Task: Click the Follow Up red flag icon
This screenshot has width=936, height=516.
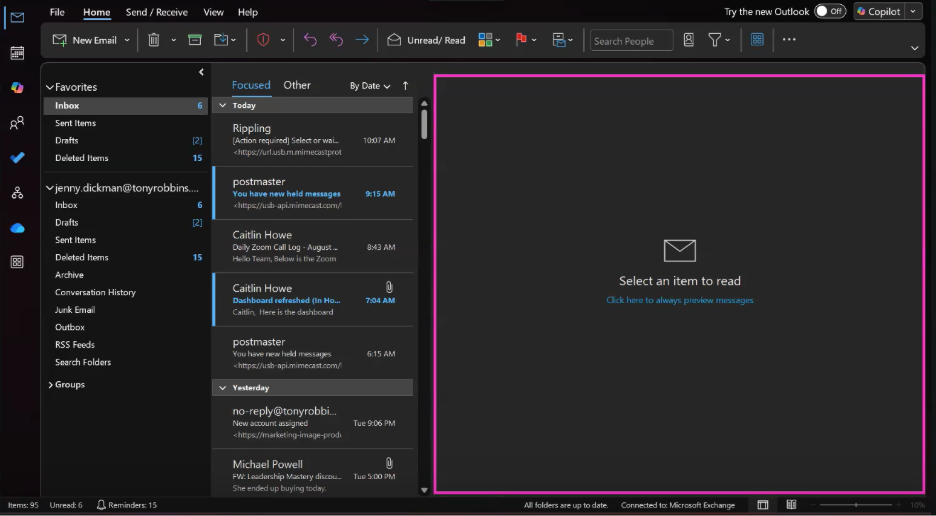Action: pos(521,40)
